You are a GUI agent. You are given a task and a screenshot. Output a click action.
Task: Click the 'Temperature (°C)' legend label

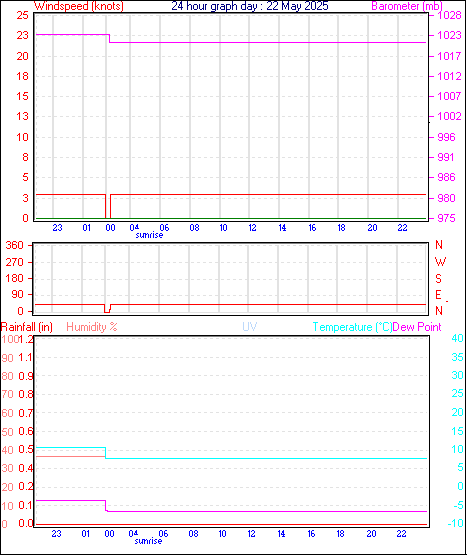point(352,327)
